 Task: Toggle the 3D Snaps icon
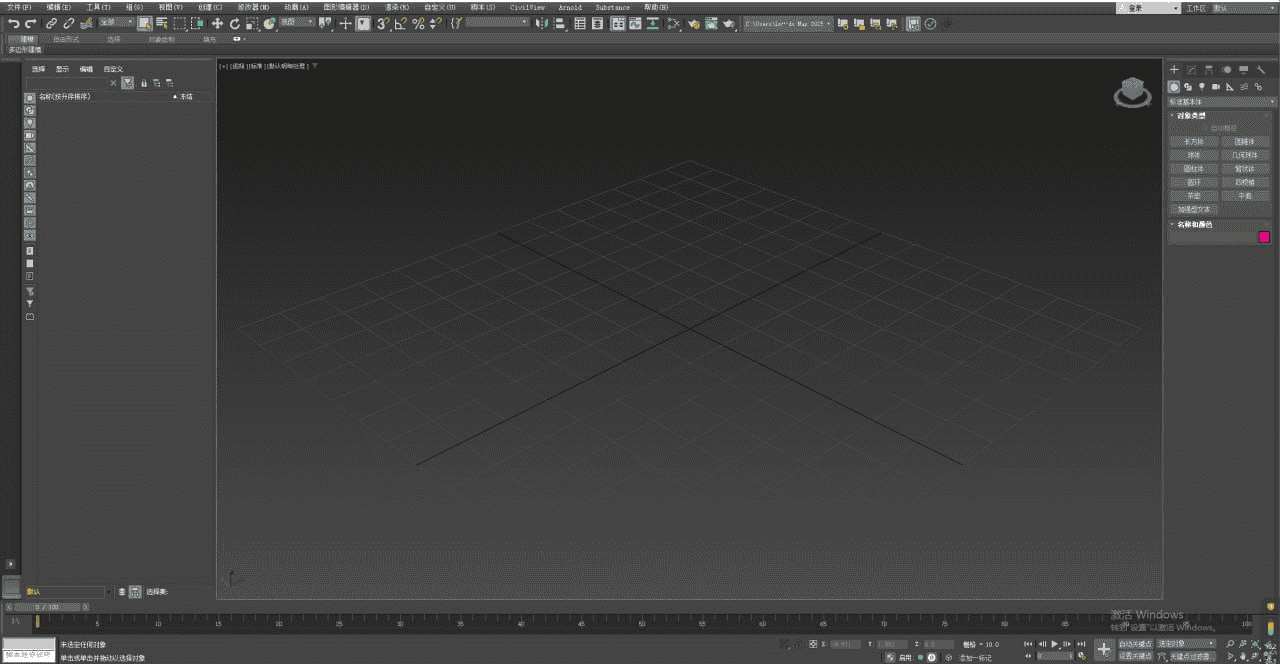383,23
